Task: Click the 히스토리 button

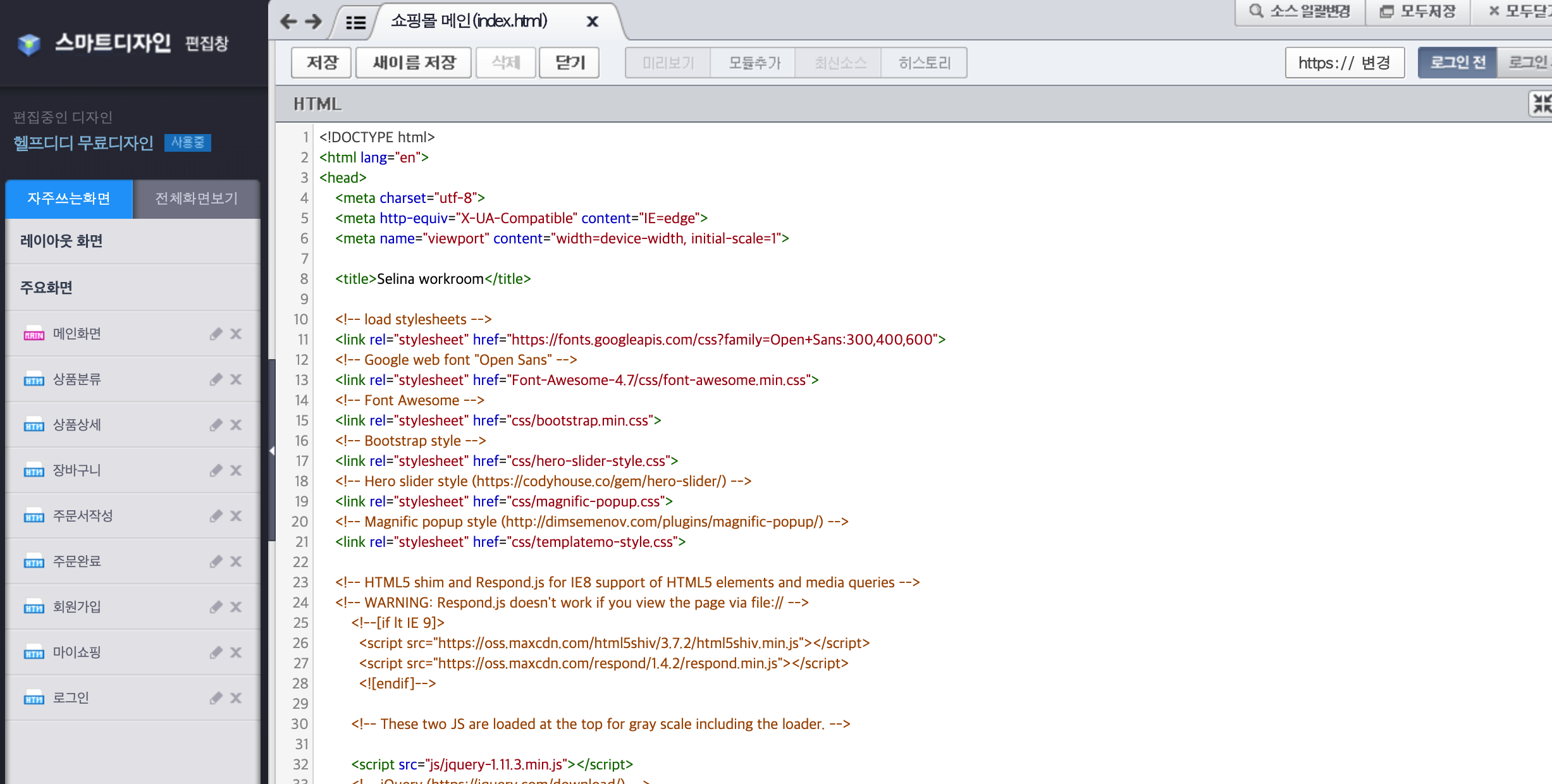Action: (924, 63)
